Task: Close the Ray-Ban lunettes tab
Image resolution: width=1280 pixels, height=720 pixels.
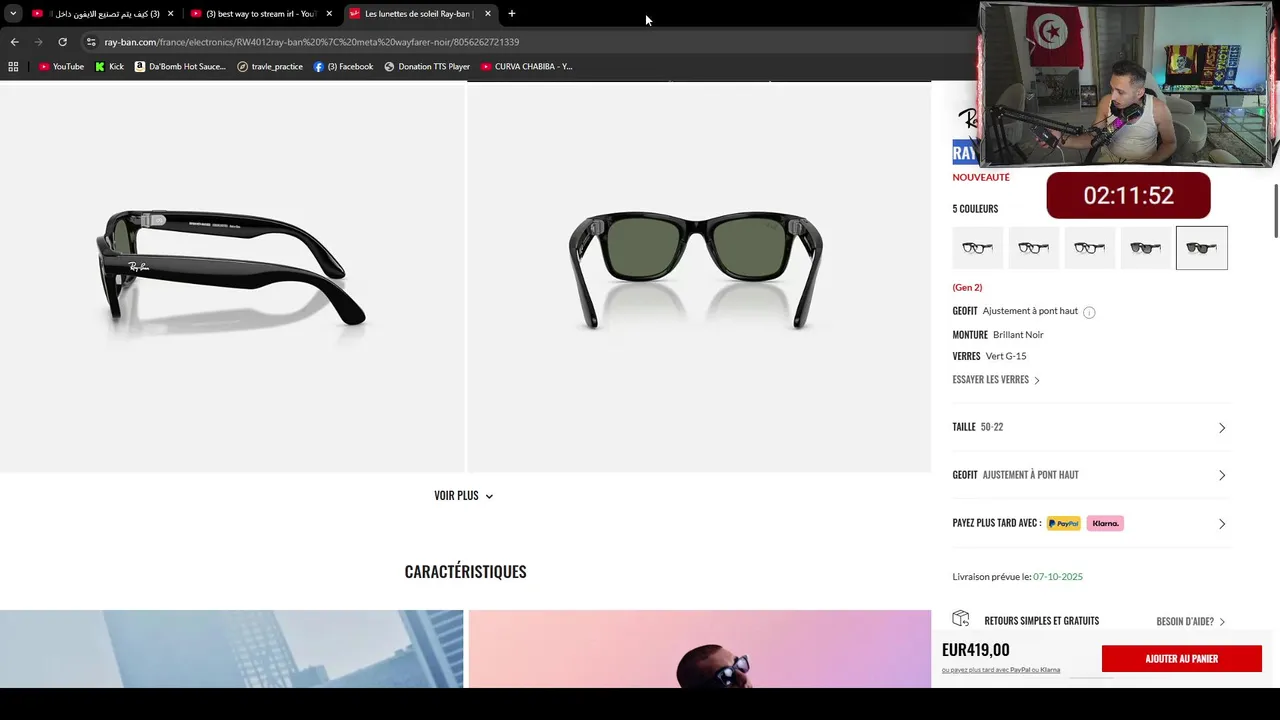Action: 488,14
